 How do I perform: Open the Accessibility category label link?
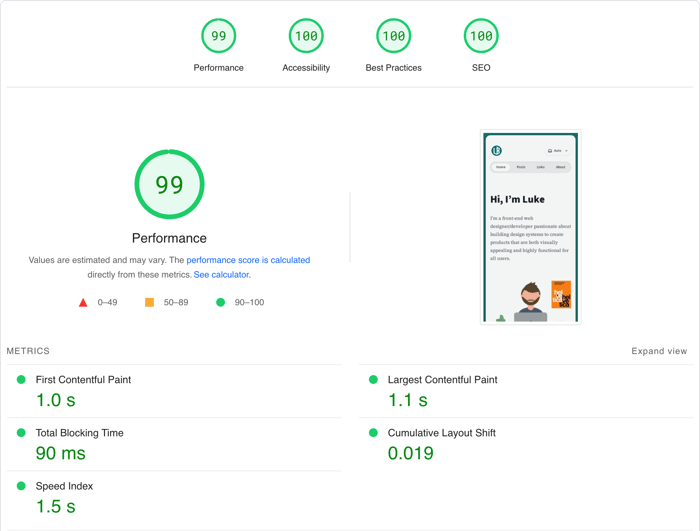306,68
